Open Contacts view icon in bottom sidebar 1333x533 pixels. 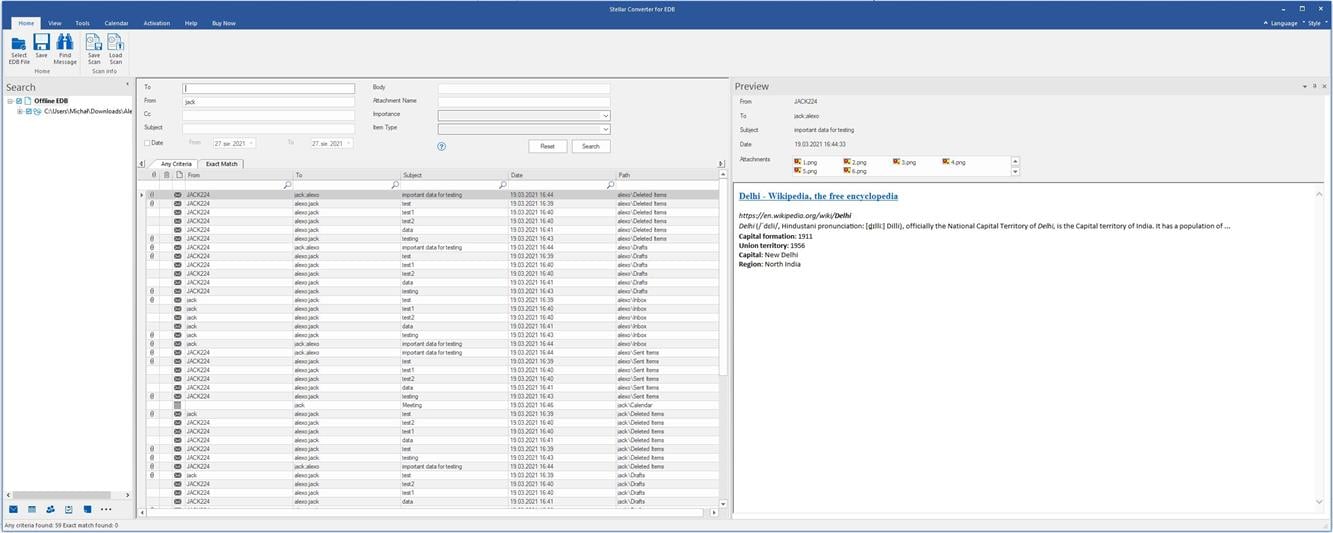click(50, 509)
